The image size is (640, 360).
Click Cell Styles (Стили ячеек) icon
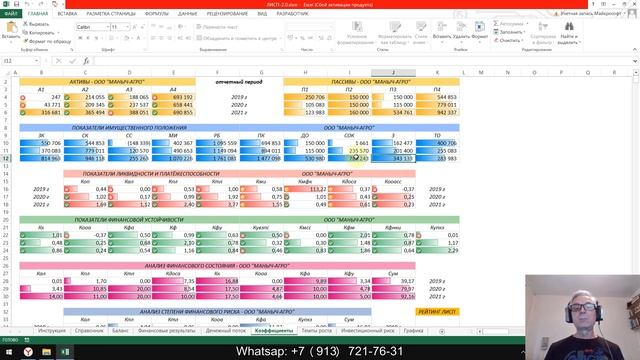[x=420, y=27]
